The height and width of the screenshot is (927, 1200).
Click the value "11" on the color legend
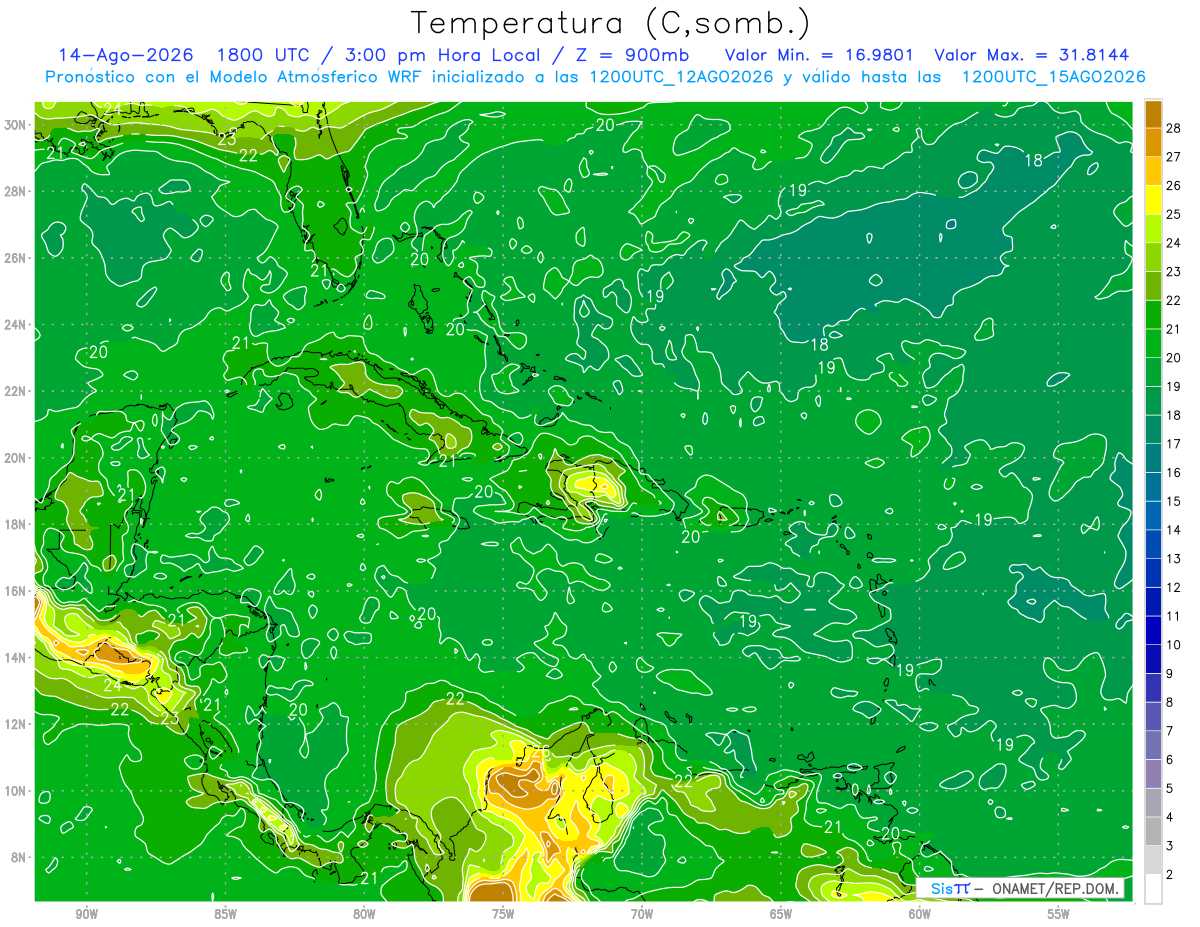1173,616
